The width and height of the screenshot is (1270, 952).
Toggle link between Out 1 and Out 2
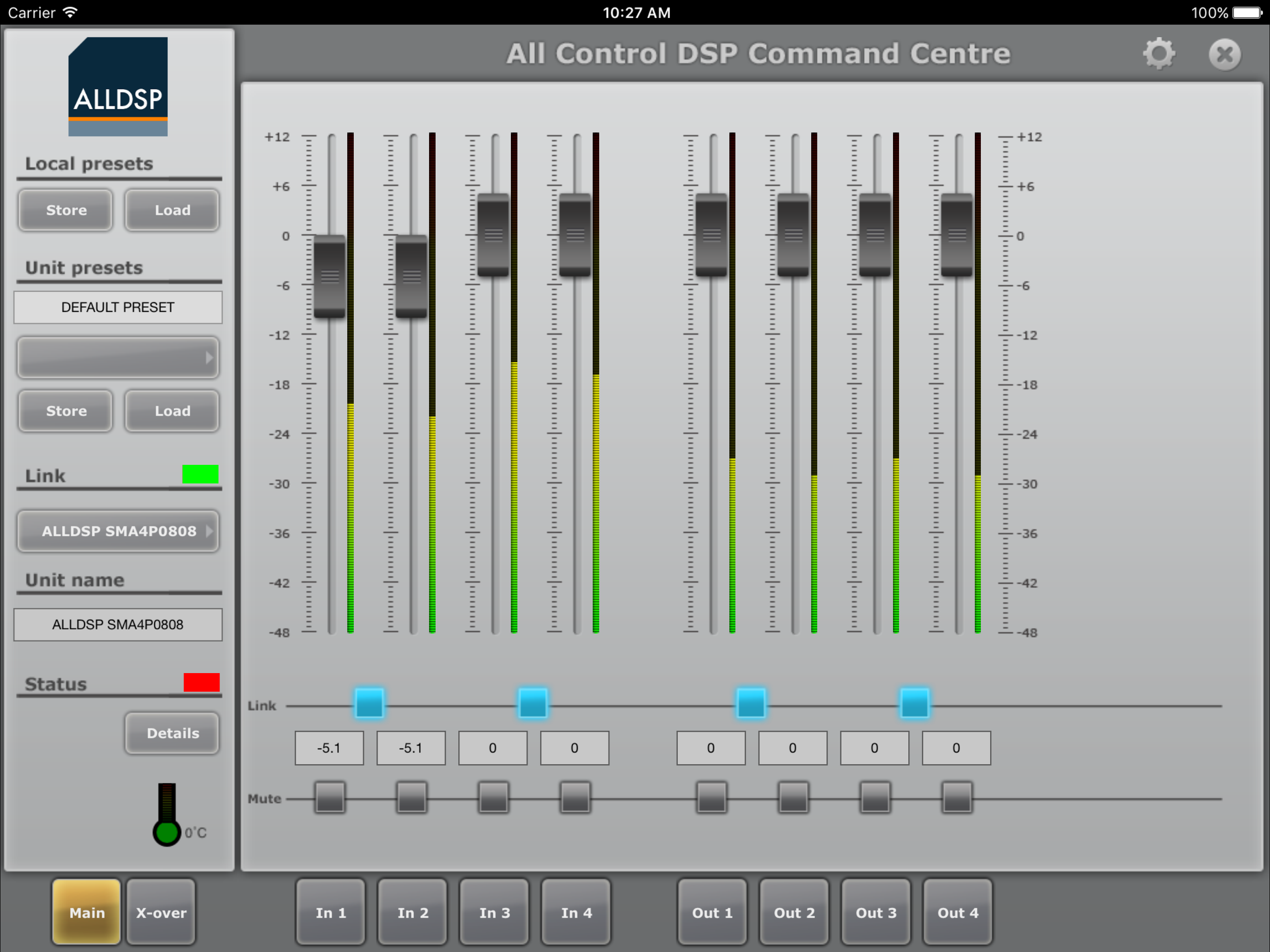pos(750,704)
